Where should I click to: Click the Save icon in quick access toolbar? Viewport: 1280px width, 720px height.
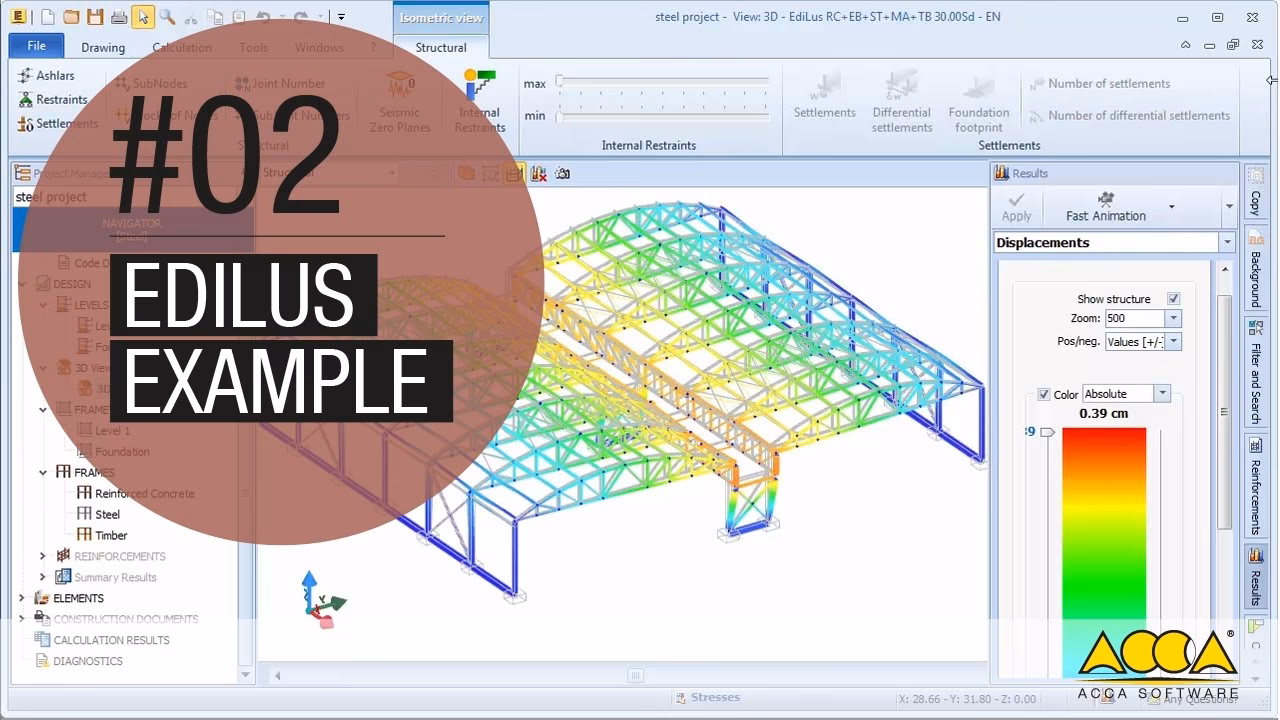(95, 17)
